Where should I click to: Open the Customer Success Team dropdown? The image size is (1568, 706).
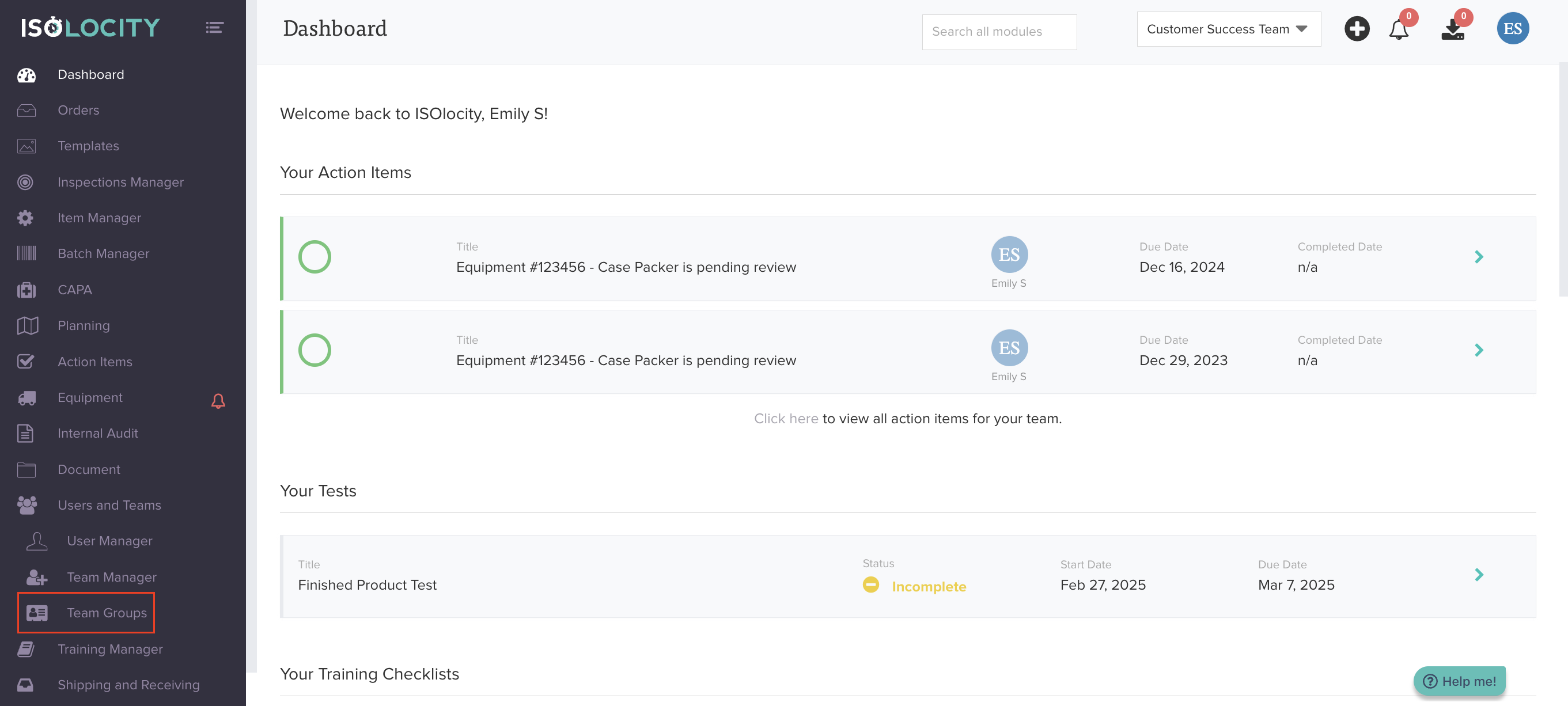click(1228, 29)
